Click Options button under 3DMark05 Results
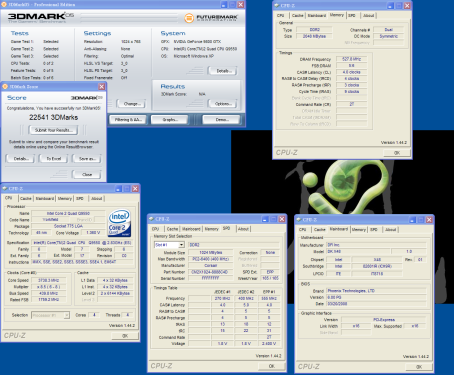454x375 pixels. click(x=222, y=104)
